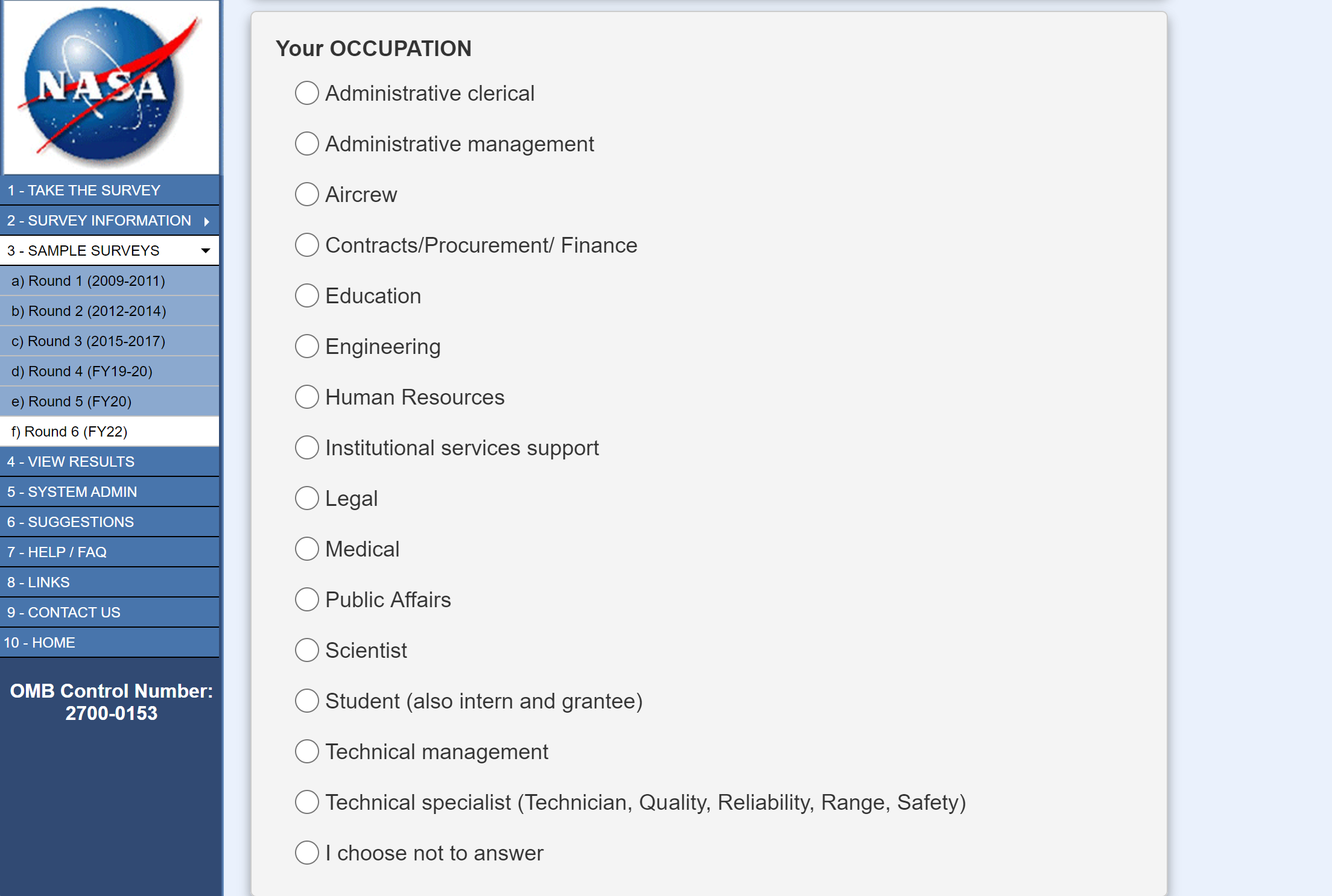Viewport: 1332px width, 896px height.
Task: Open Take the Survey menu item
Action: pos(84,191)
